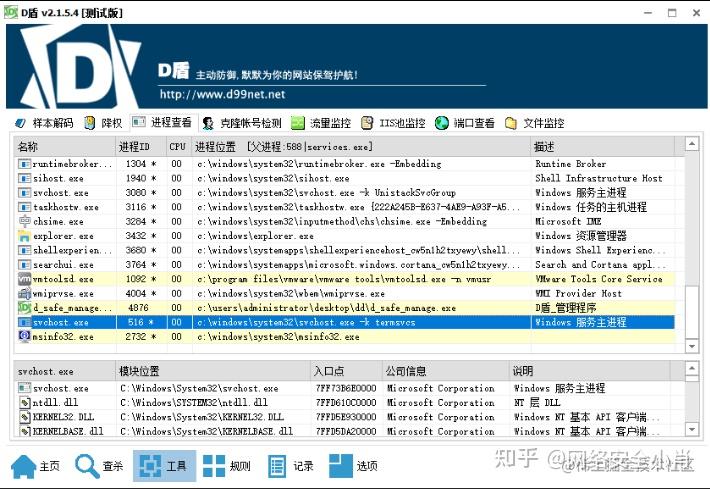Click the d_safe_manage D盾 icon

[x=24, y=308]
